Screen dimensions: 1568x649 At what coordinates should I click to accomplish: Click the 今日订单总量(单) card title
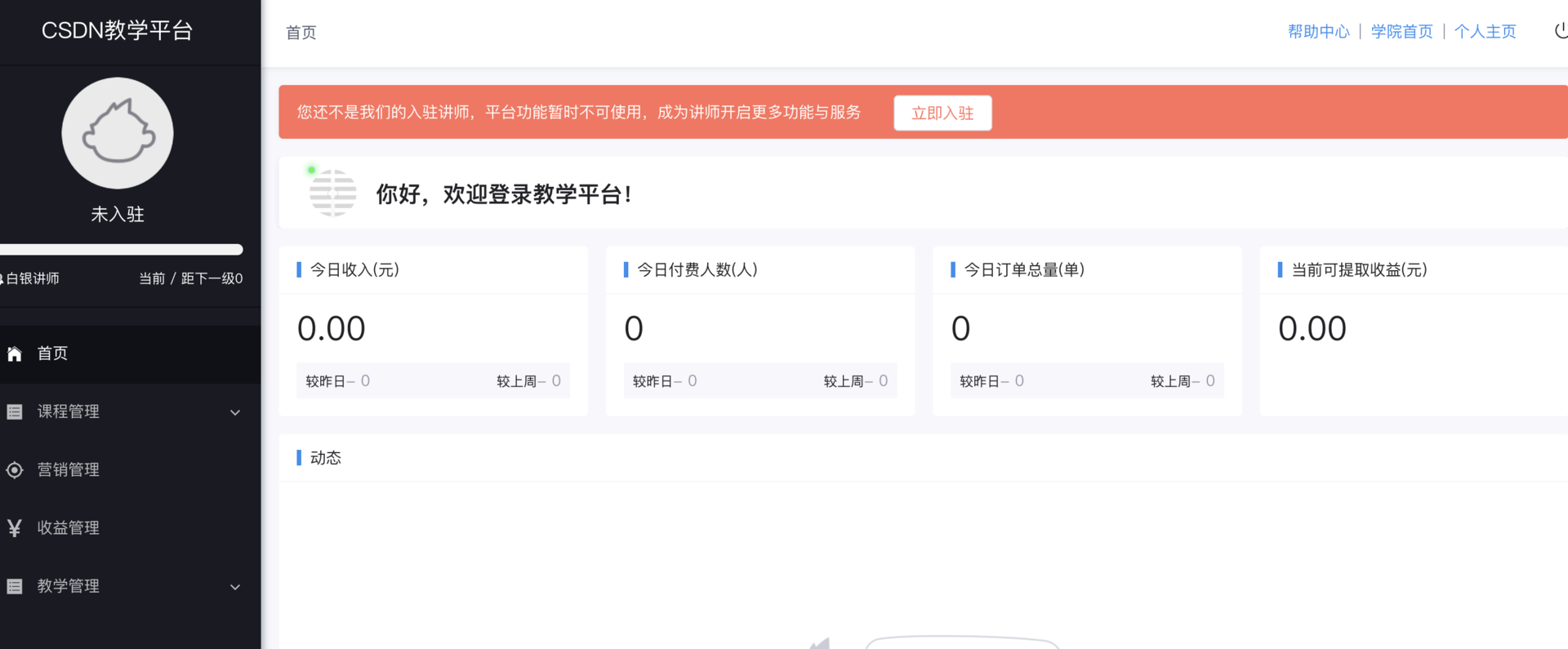[1024, 269]
